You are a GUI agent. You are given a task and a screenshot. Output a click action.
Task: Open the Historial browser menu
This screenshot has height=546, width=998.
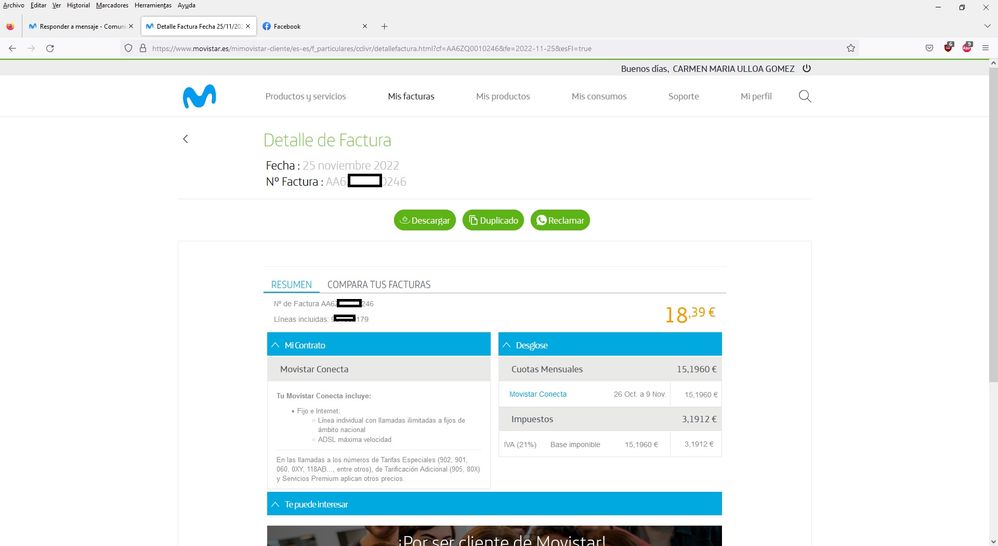point(78,5)
